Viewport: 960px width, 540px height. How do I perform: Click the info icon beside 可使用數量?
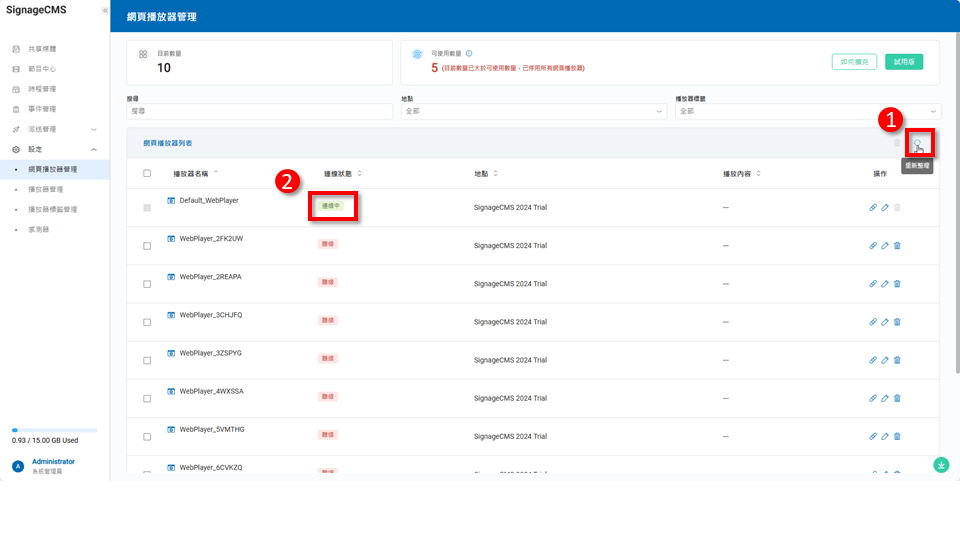[469, 53]
